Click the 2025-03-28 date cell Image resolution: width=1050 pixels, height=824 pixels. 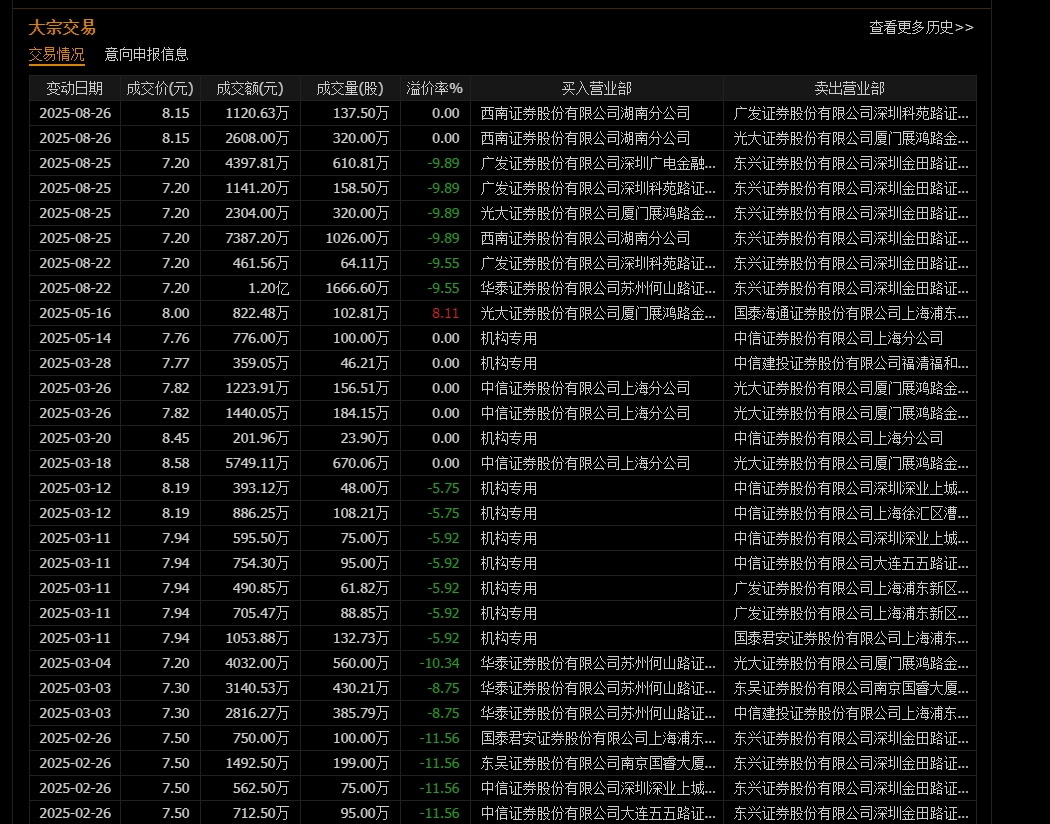point(75,363)
